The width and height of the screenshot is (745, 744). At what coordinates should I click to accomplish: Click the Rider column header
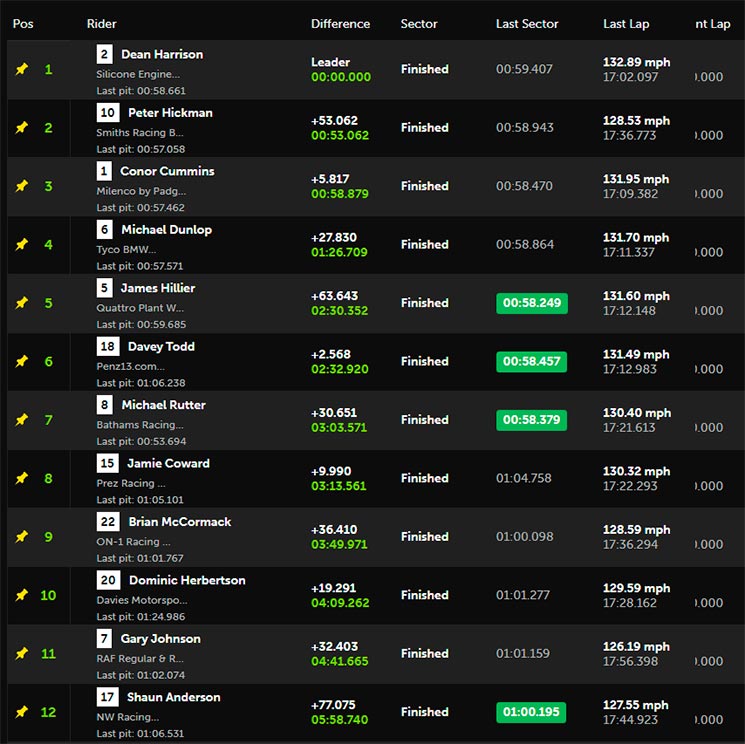102,24
